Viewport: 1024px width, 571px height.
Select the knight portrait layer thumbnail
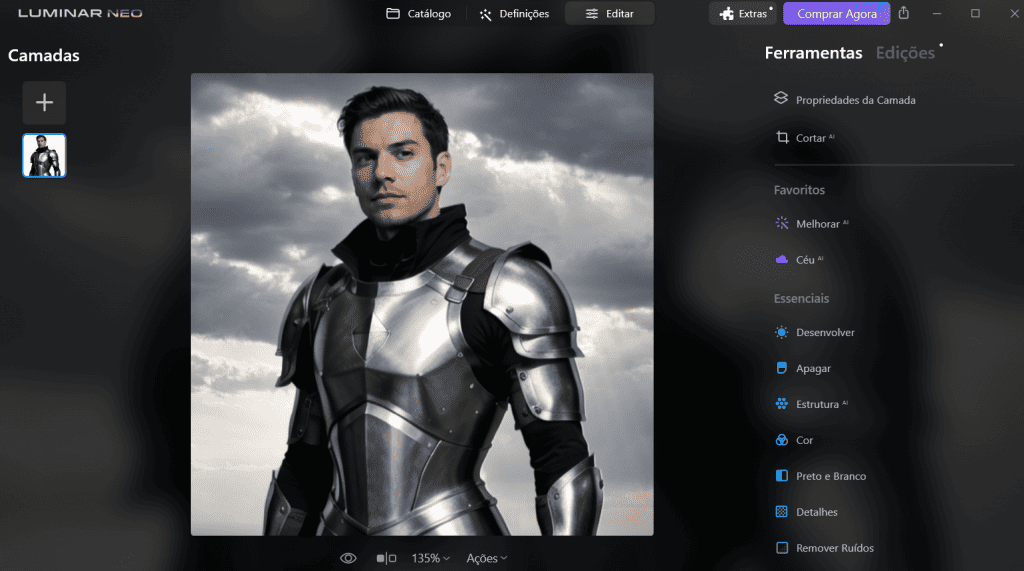44,156
